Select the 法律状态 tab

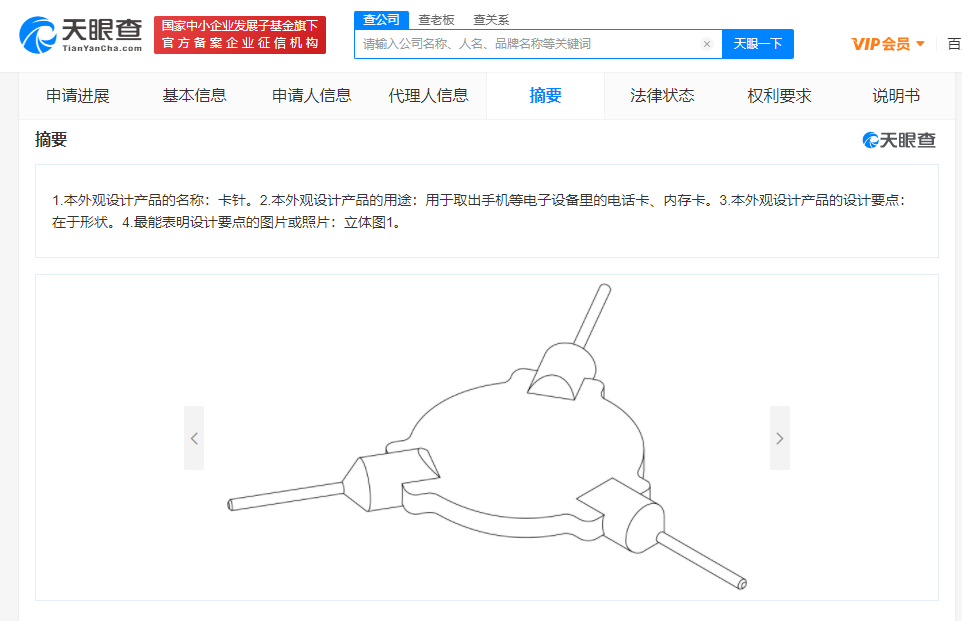click(662, 96)
